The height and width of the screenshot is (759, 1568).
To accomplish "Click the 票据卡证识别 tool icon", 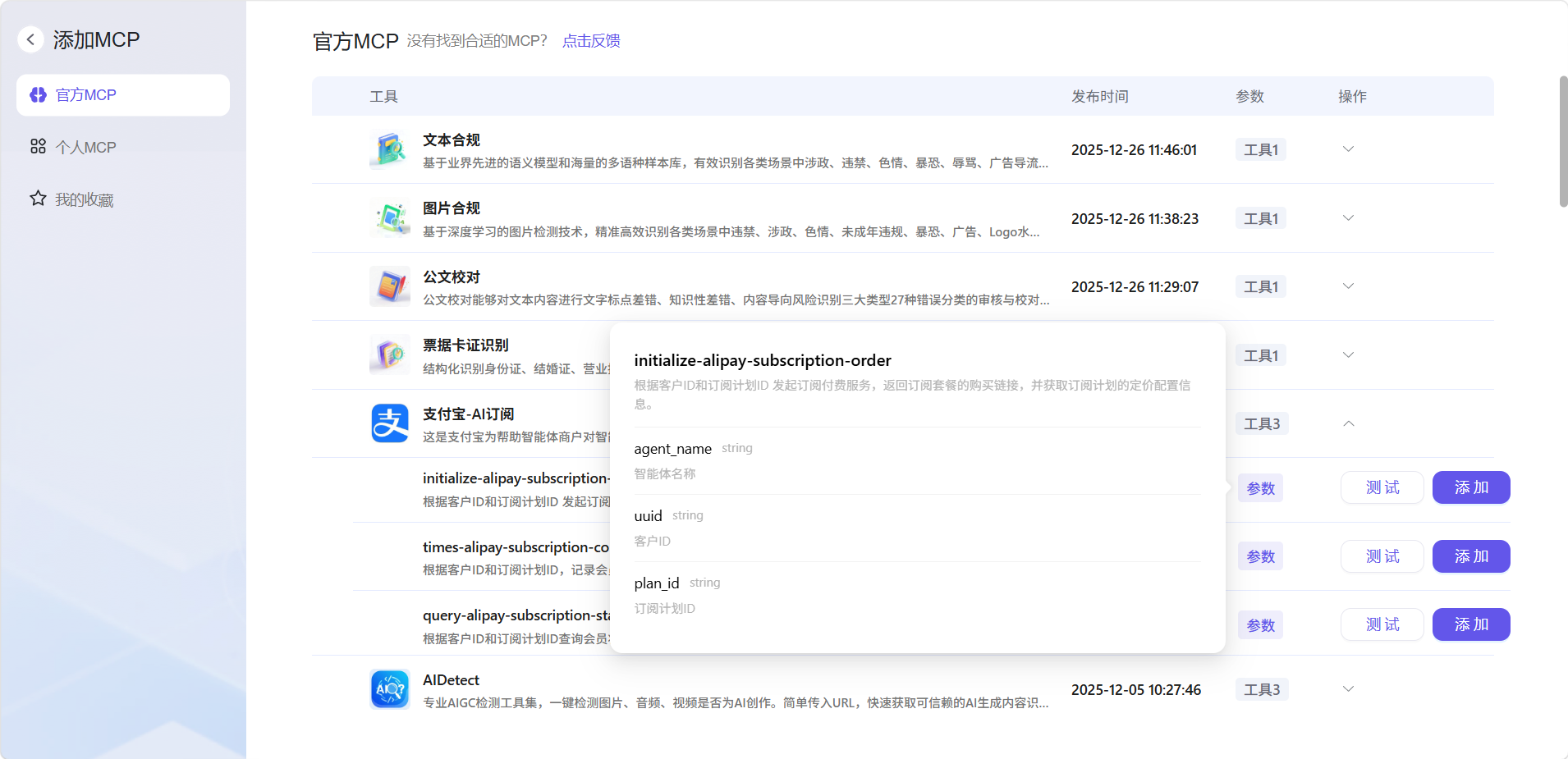I will (x=390, y=355).
